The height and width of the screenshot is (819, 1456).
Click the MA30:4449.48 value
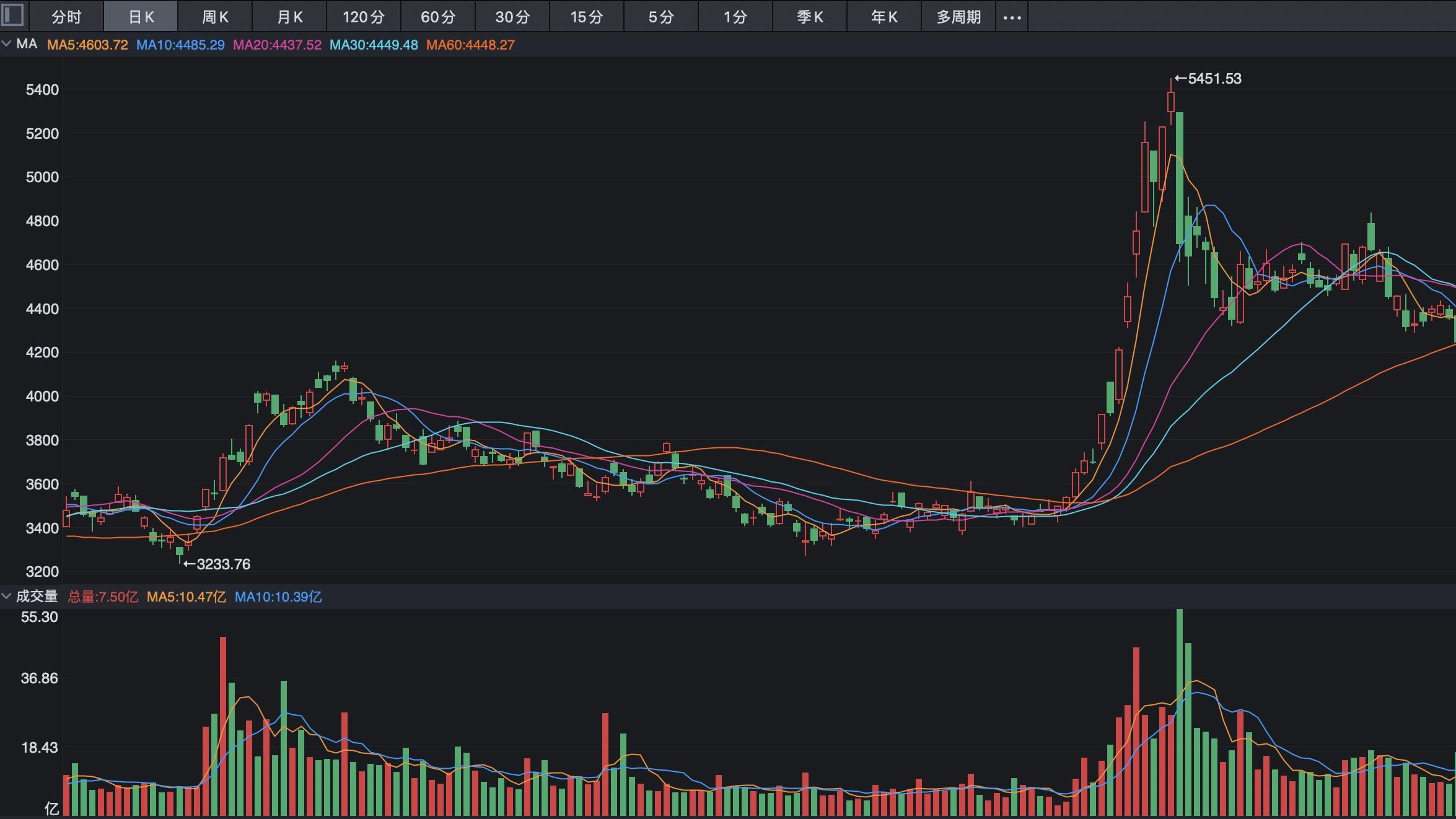pyautogui.click(x=374, y=45)
